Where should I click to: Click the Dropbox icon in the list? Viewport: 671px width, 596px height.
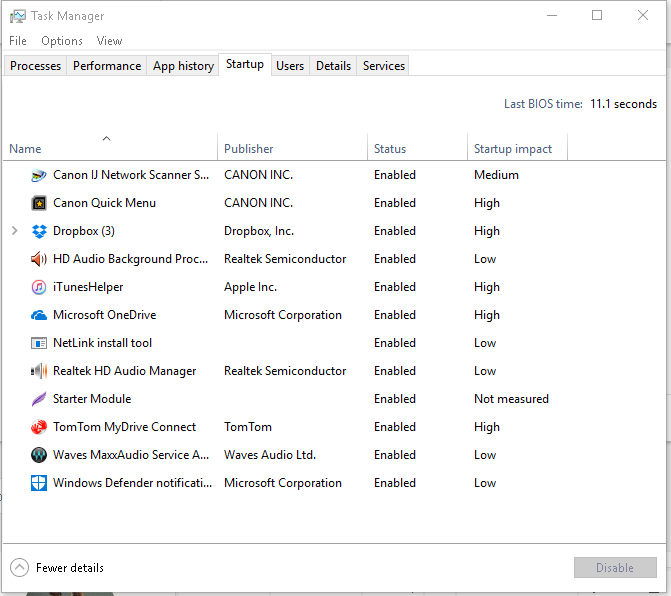point(39,231)
